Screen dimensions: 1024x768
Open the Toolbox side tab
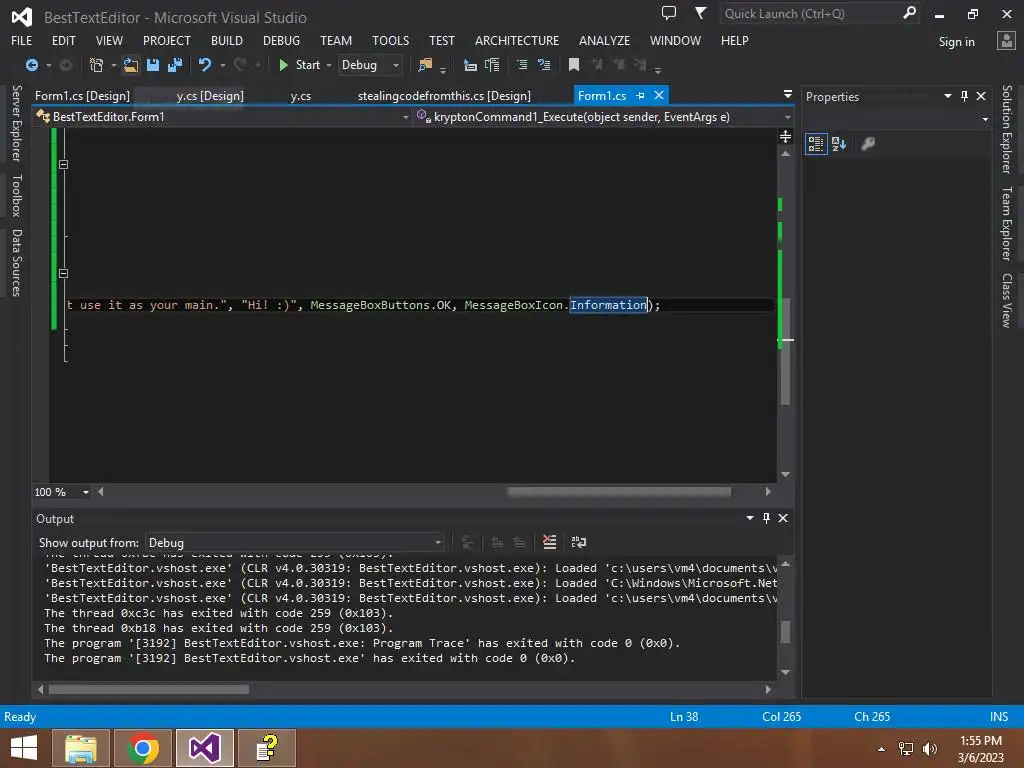click(x=17, y=195)
